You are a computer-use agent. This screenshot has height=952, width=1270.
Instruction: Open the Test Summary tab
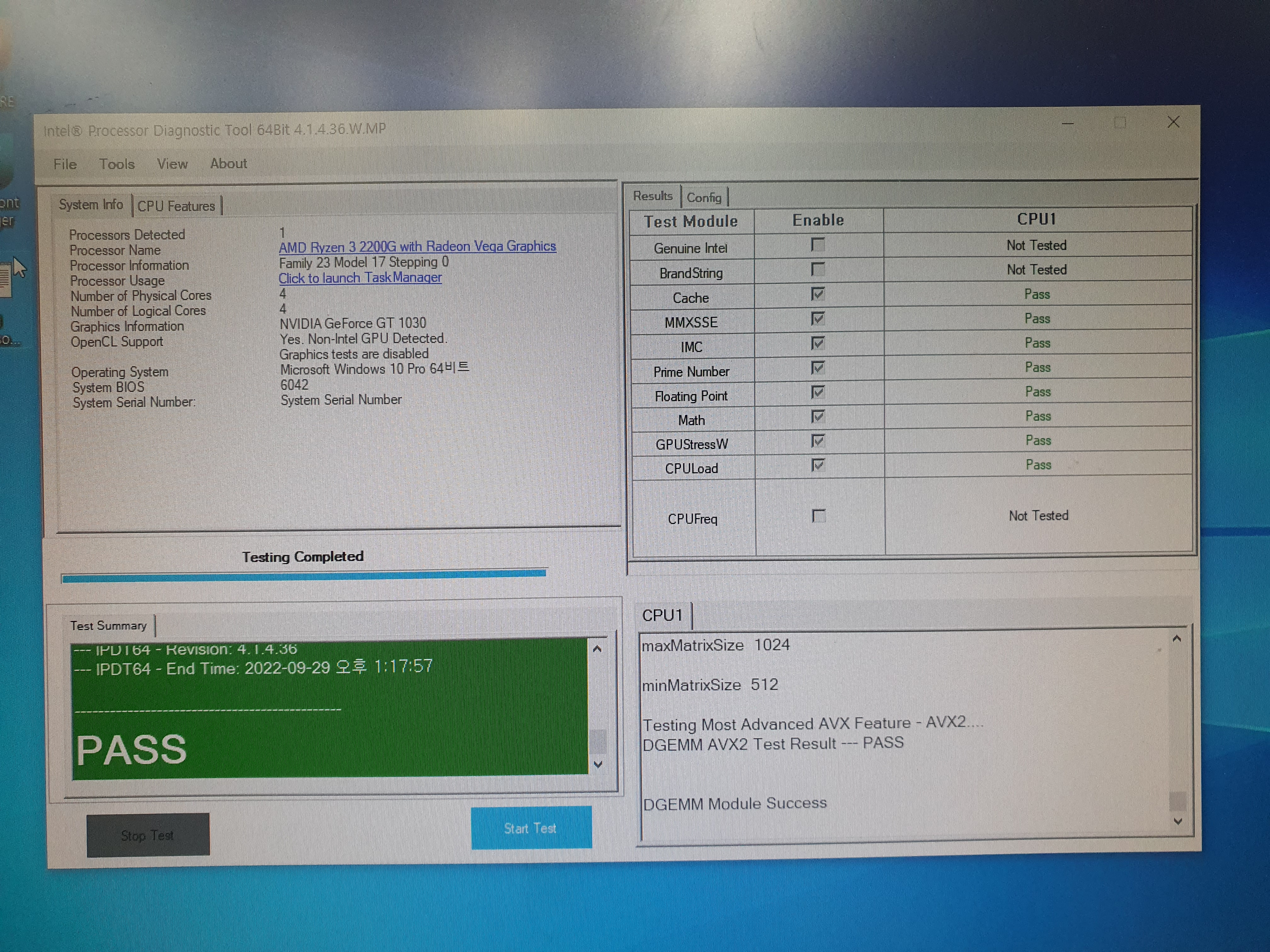(109, 626)
